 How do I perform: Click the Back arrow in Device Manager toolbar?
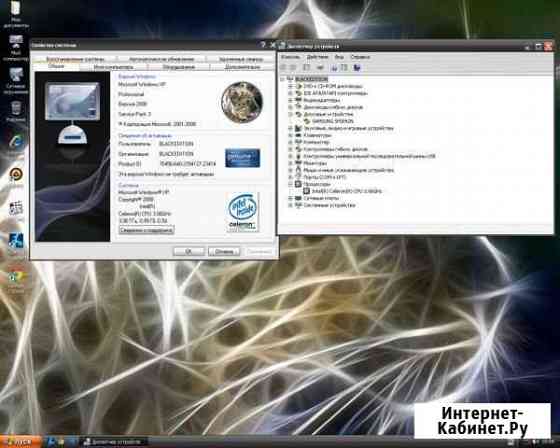(x=283, y=68)
